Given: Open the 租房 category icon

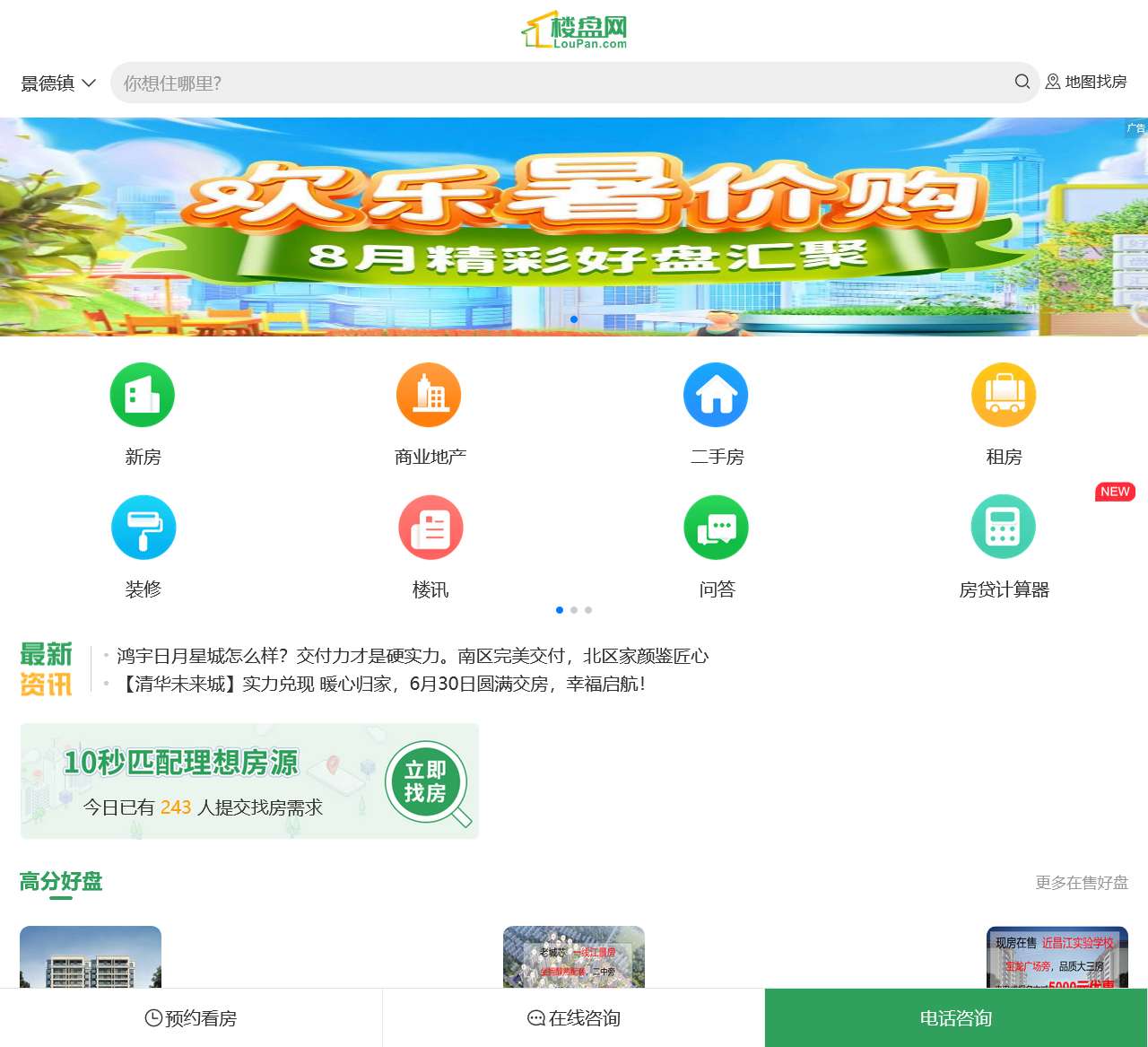Looking at the screenshot, I should tap(1004, 395).
